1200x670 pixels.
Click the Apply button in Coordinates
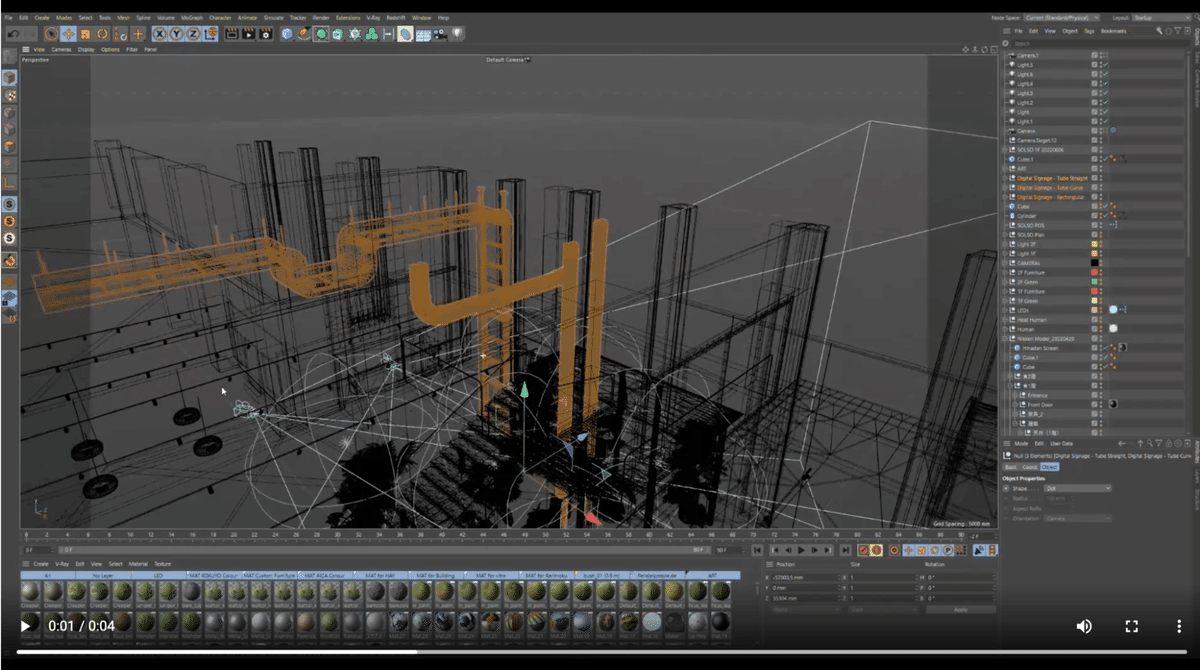960,609
